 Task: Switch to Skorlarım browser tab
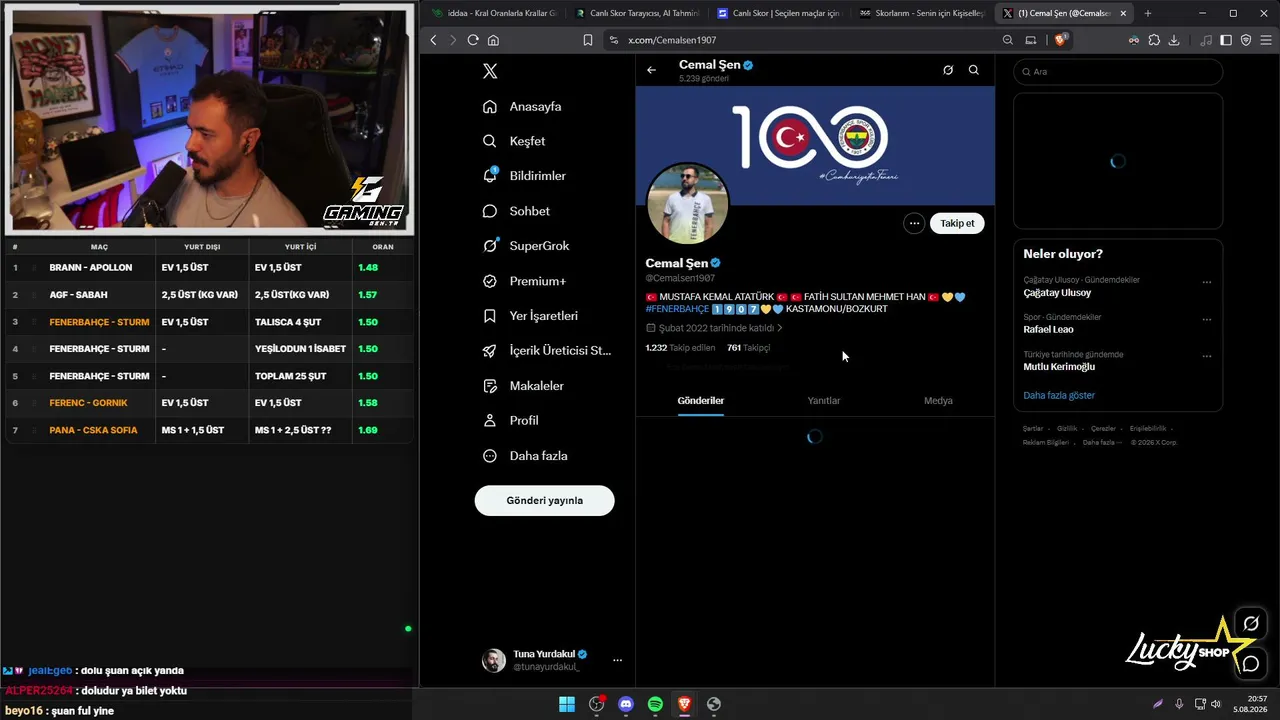tap(921, 13)
